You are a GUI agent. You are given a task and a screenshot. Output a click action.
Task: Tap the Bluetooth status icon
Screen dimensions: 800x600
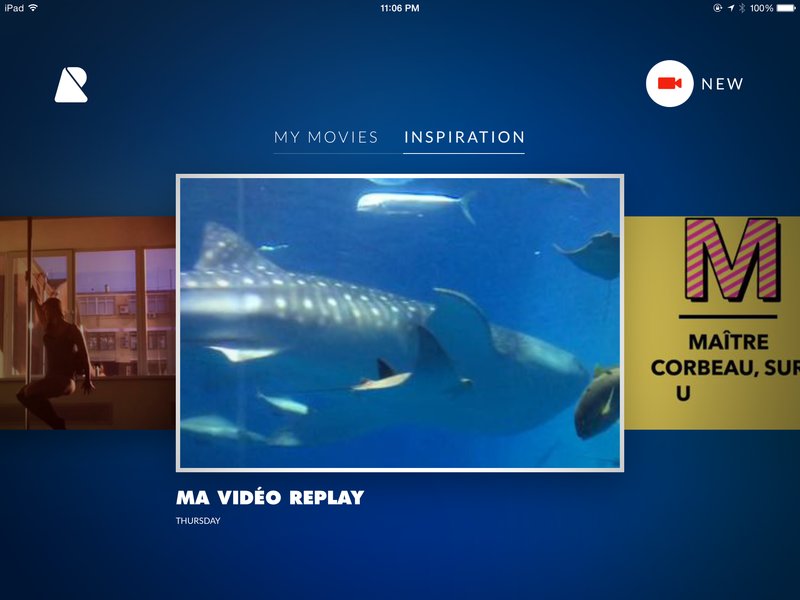742,8
